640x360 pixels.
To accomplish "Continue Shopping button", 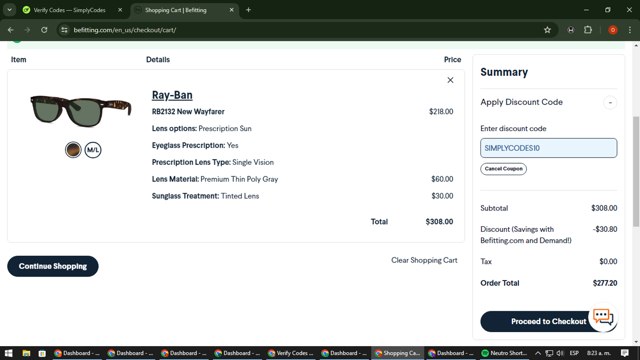I will pos(53,266).
